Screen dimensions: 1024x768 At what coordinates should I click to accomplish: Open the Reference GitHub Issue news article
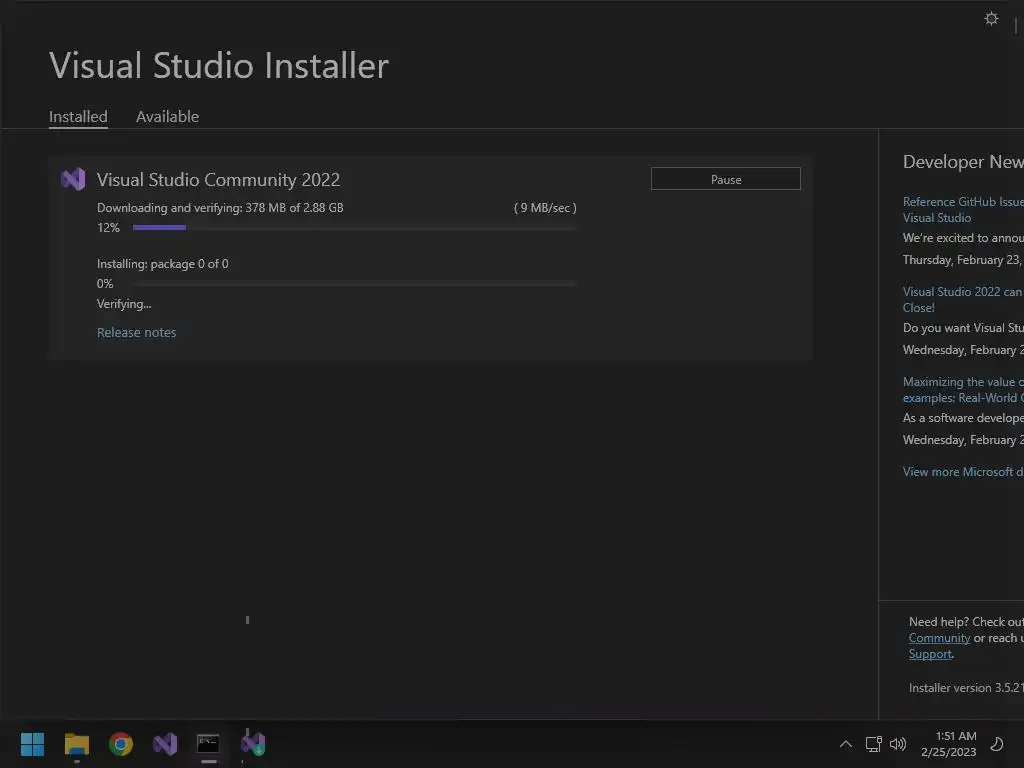tap(963, 210)
